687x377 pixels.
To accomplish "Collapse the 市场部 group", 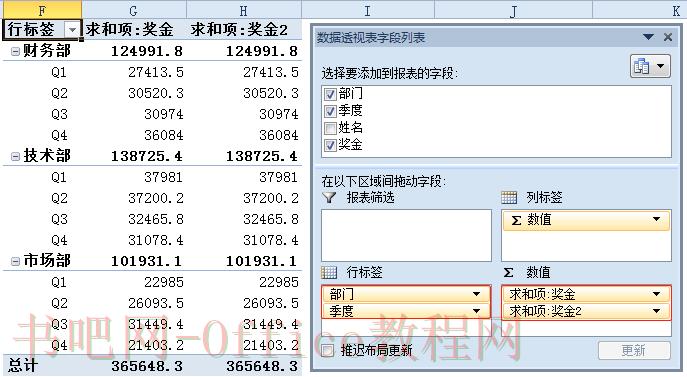I will tap(15, 261).
